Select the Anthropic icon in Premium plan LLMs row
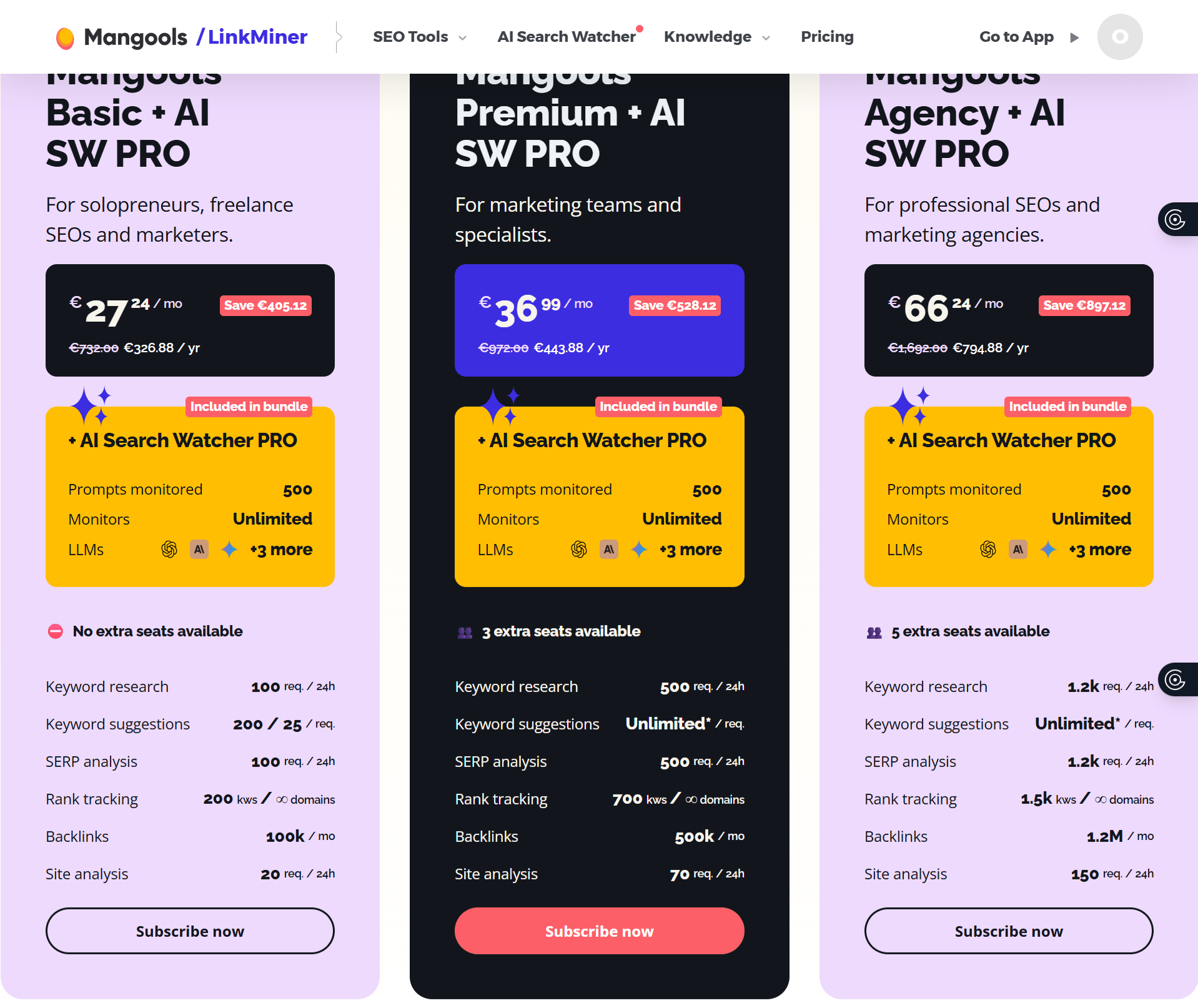 (608, 550)
